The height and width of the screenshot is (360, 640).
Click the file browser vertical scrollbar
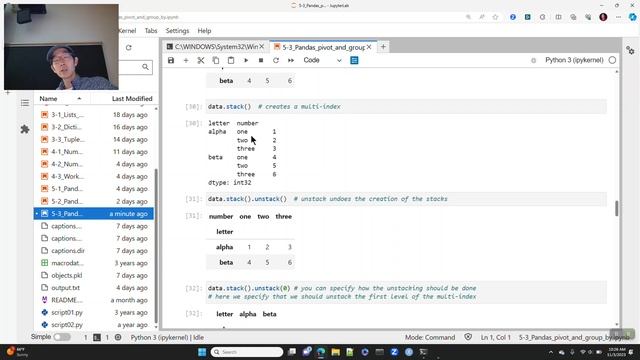156,245
